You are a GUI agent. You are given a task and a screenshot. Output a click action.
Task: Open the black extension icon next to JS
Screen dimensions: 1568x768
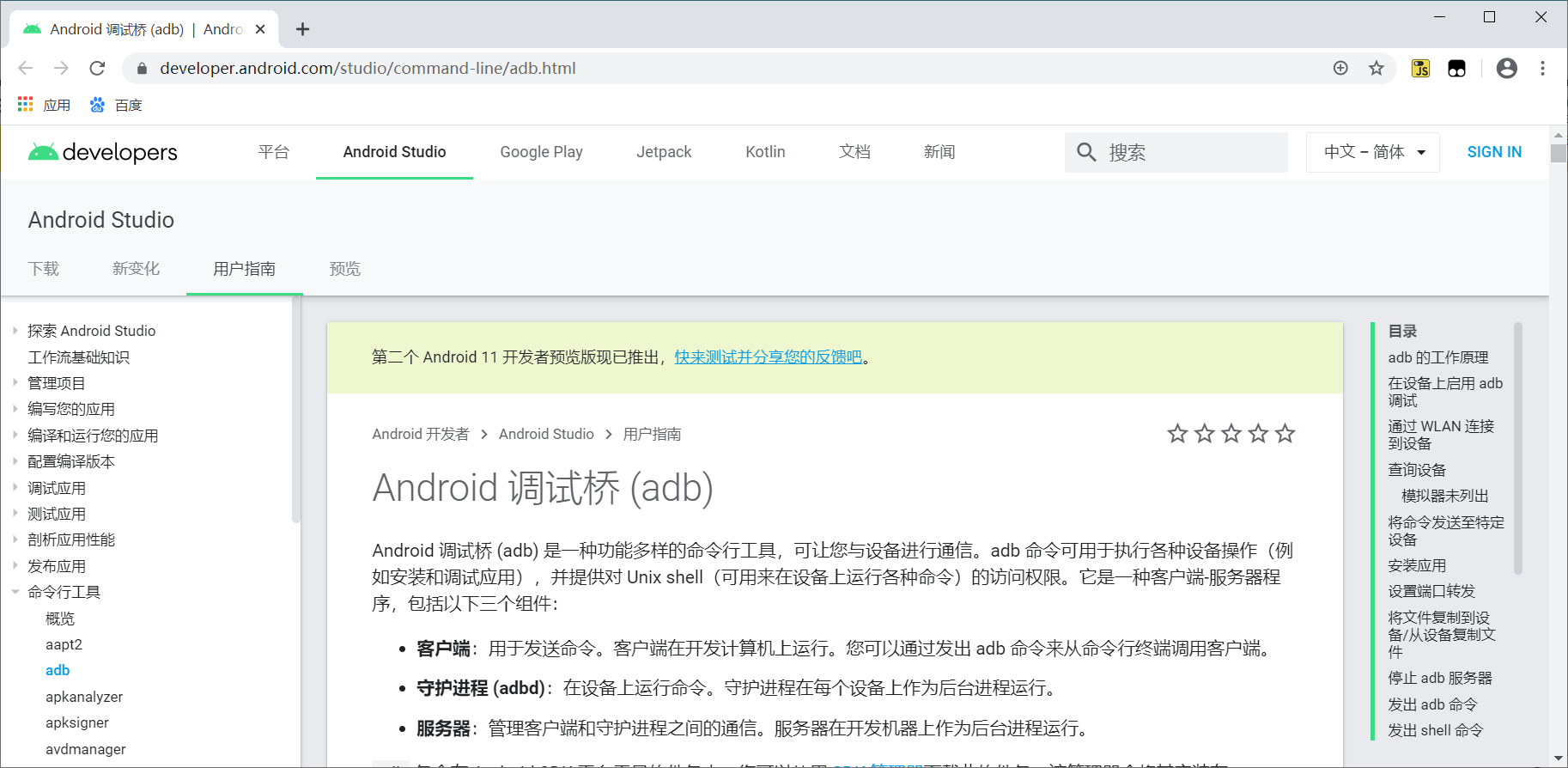[1457, 68]
